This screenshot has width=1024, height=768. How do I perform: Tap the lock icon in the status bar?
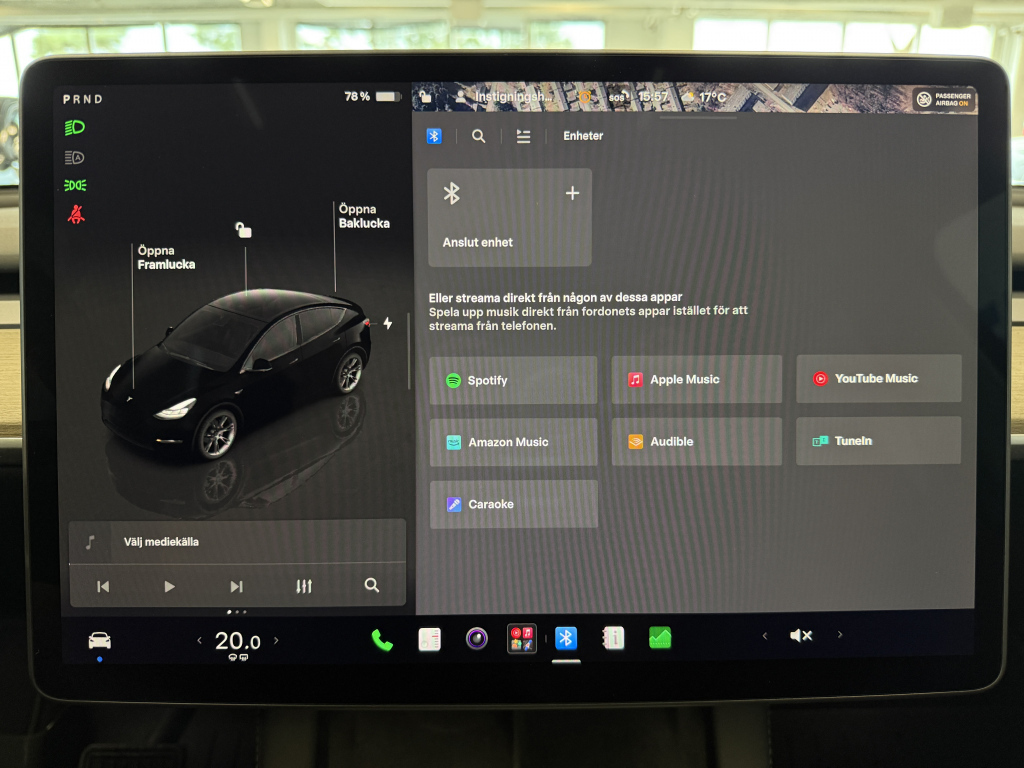425,97
